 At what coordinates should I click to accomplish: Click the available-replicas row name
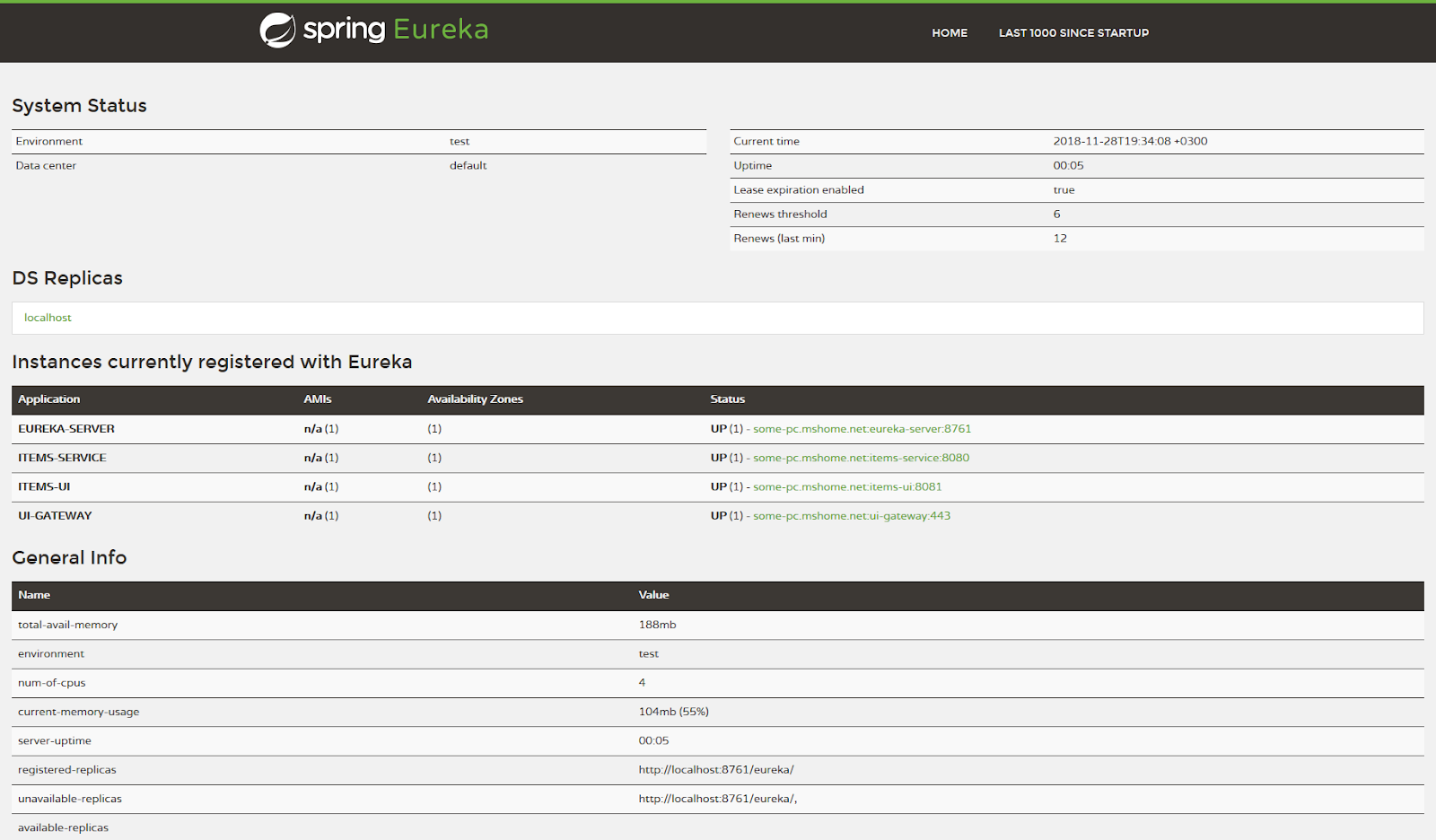coord(63,827)
